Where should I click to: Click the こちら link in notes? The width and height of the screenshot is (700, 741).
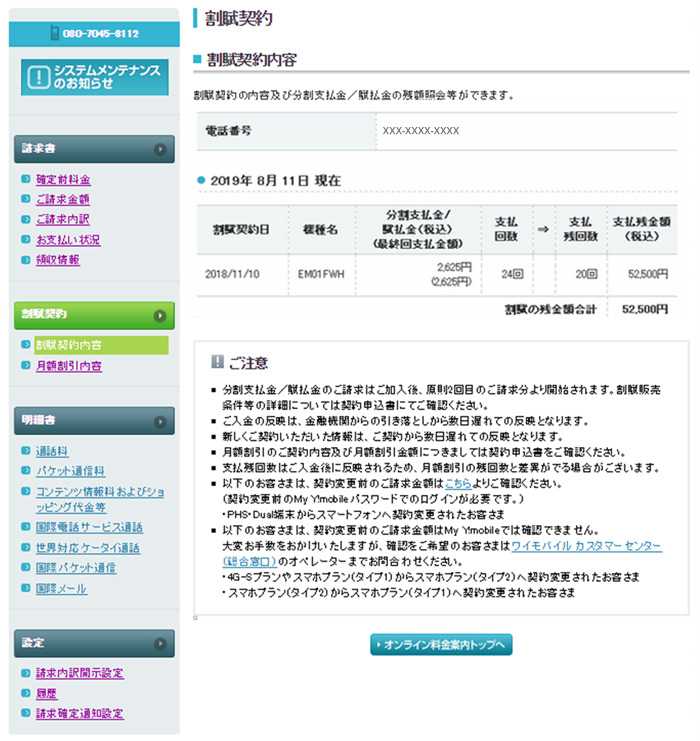click(x=458, y=481)
